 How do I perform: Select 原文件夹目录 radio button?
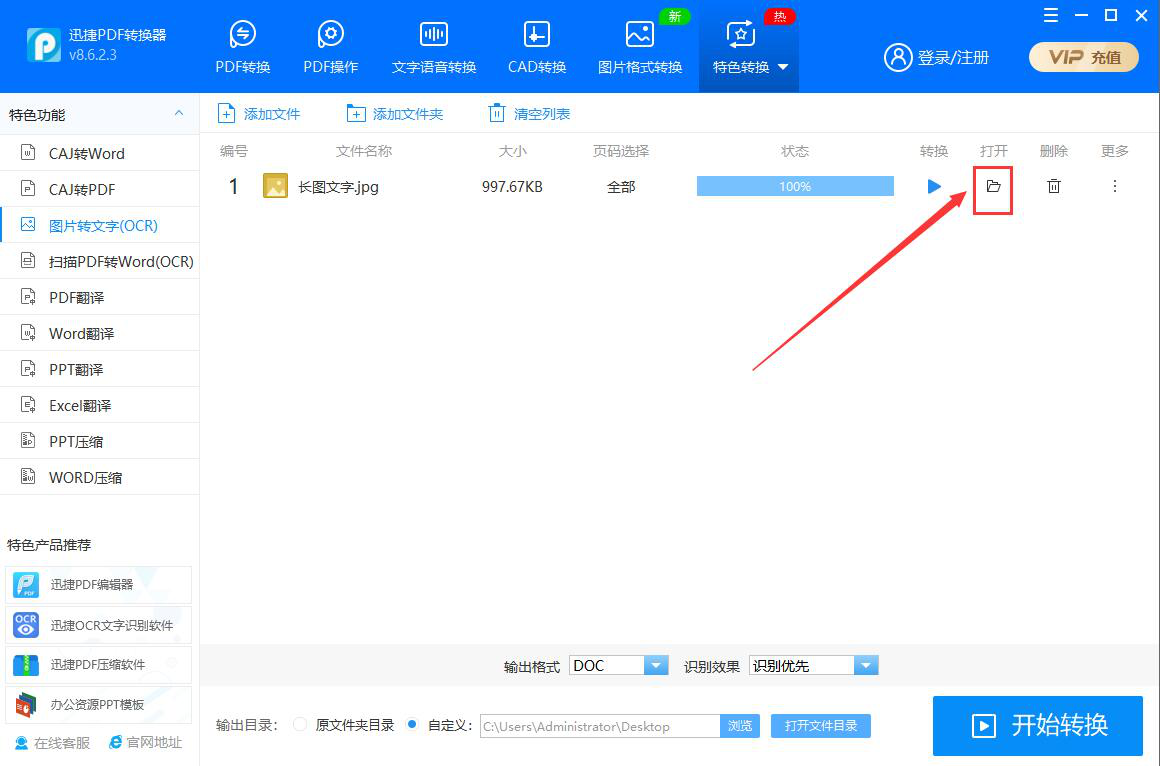(300, 725)
